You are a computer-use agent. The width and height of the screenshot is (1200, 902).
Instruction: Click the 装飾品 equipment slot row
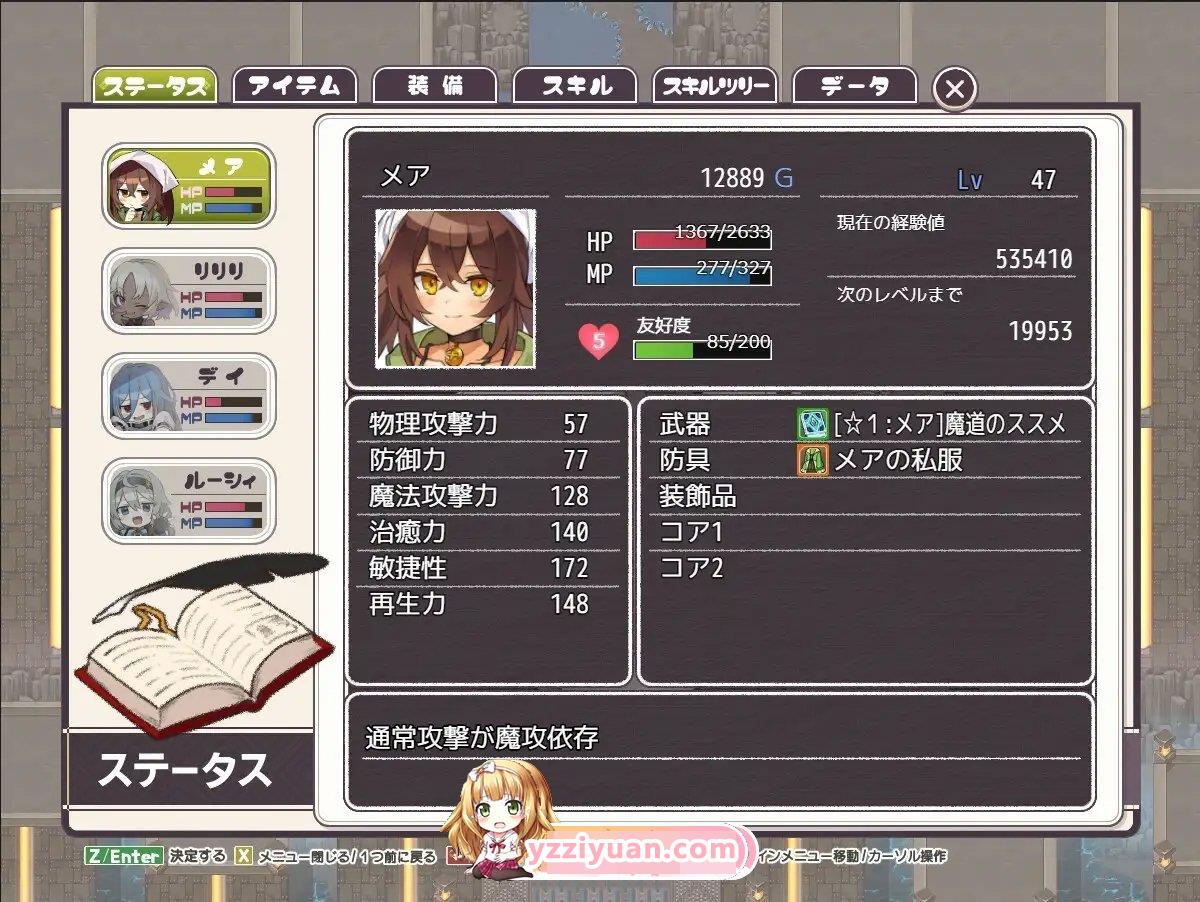point(866,496)
